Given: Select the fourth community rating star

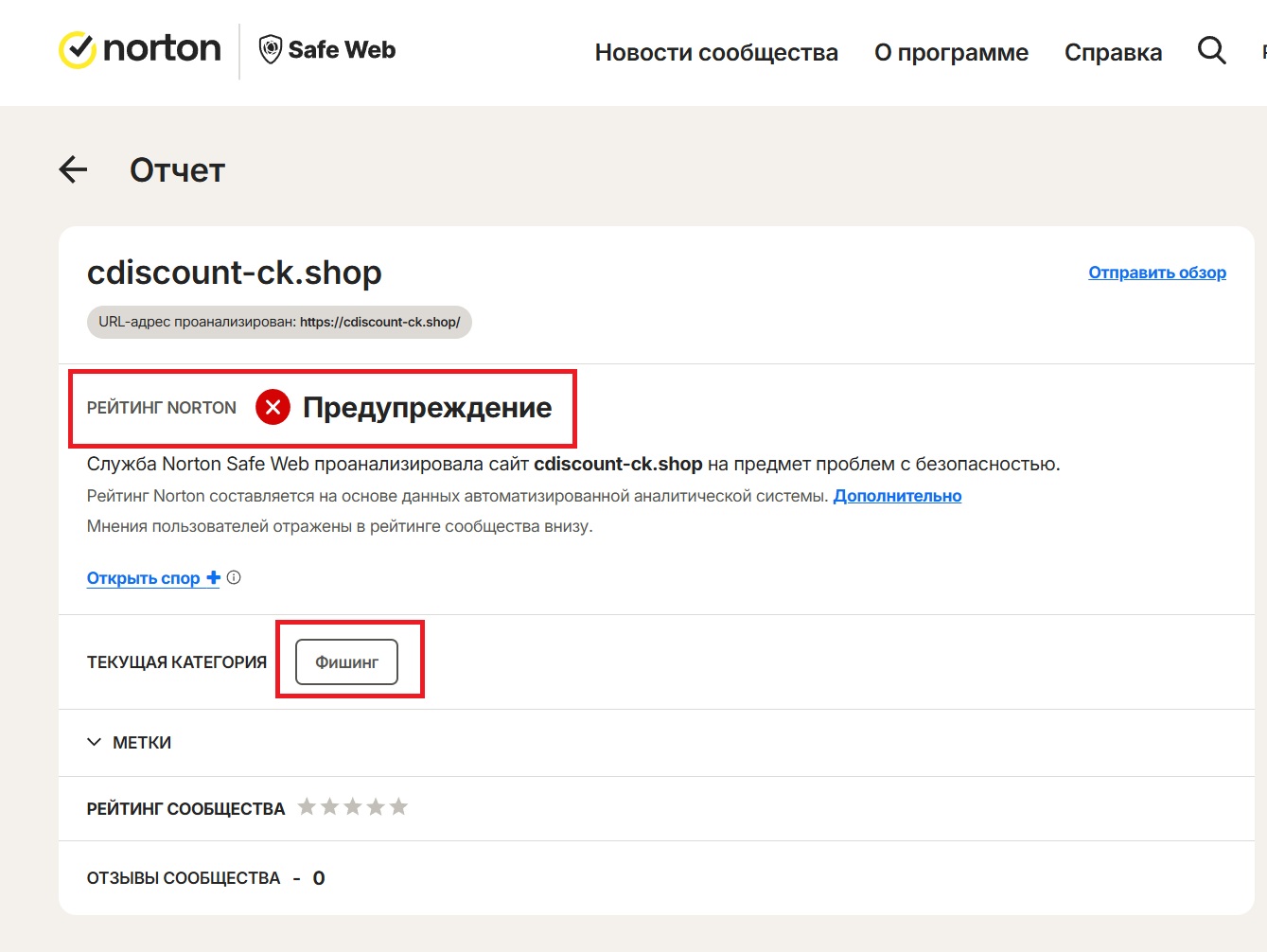Looking at the screenshot, I should point(376,807).
